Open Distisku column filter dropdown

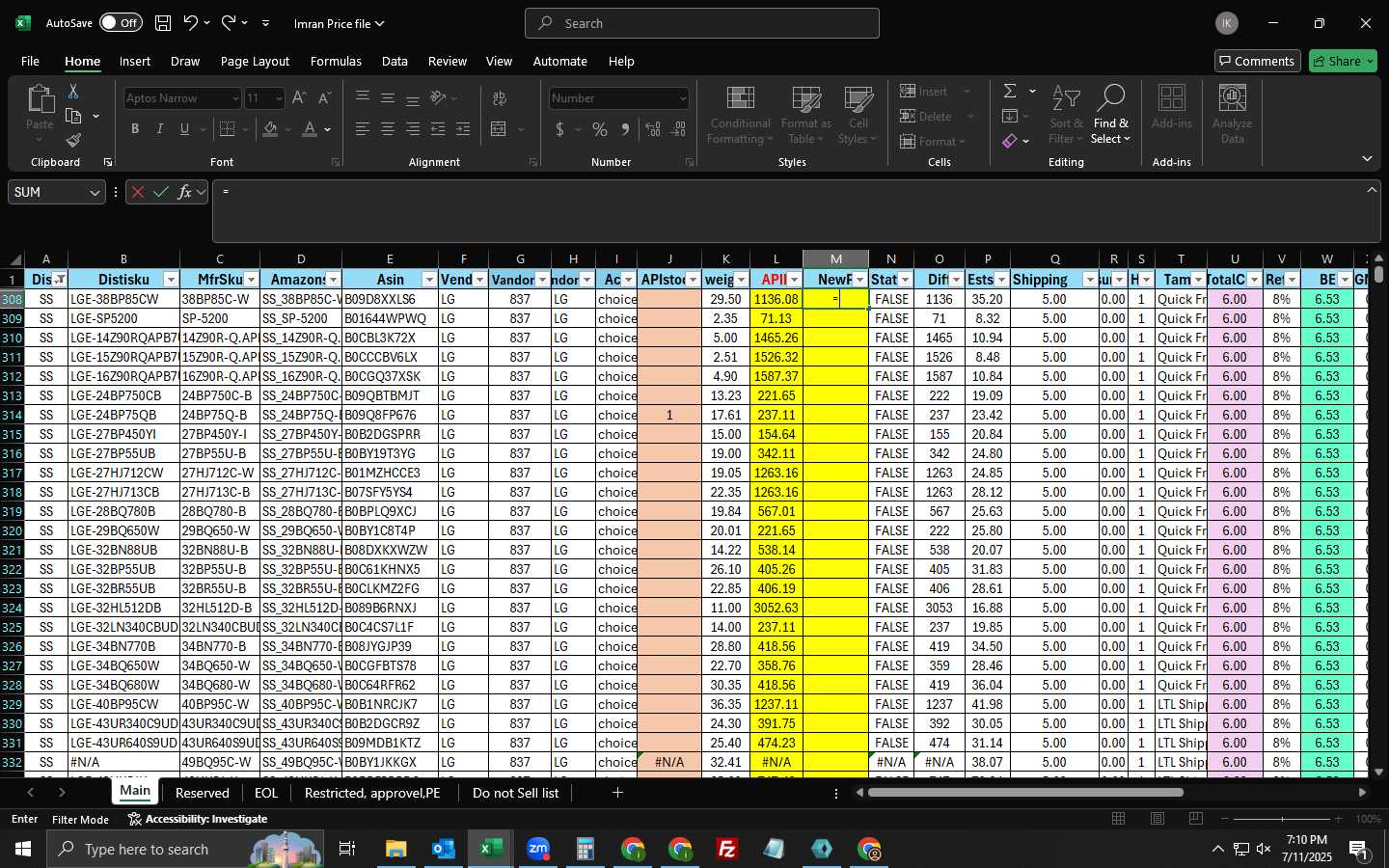coord(171,280)
